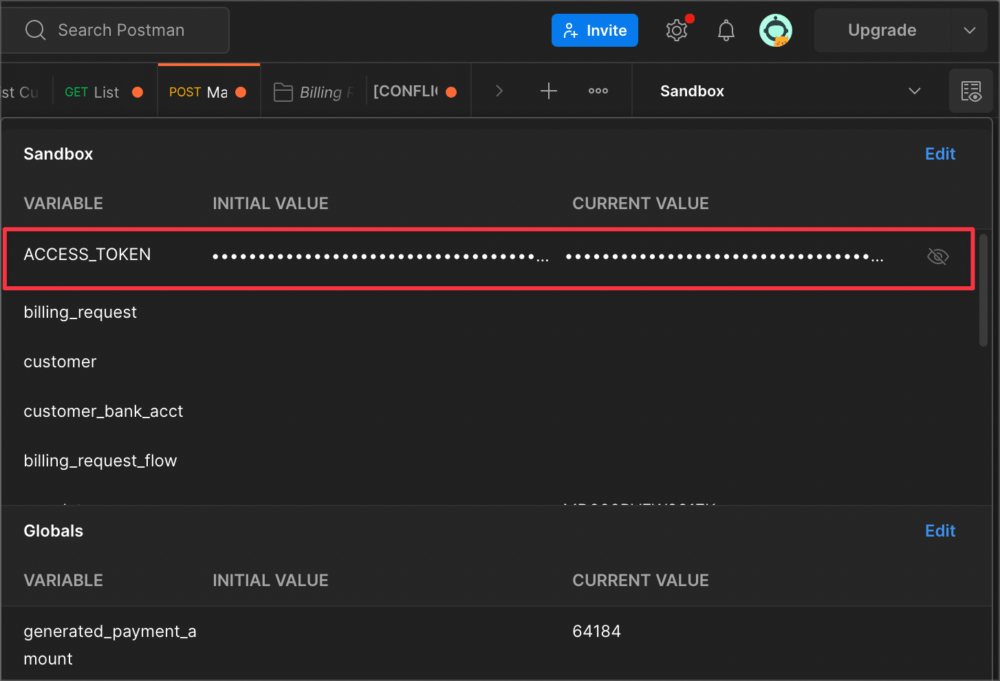This screenshot has width=1000, height=681.
Task: Open the settings gear icon
Action: [x=677, y=30]
